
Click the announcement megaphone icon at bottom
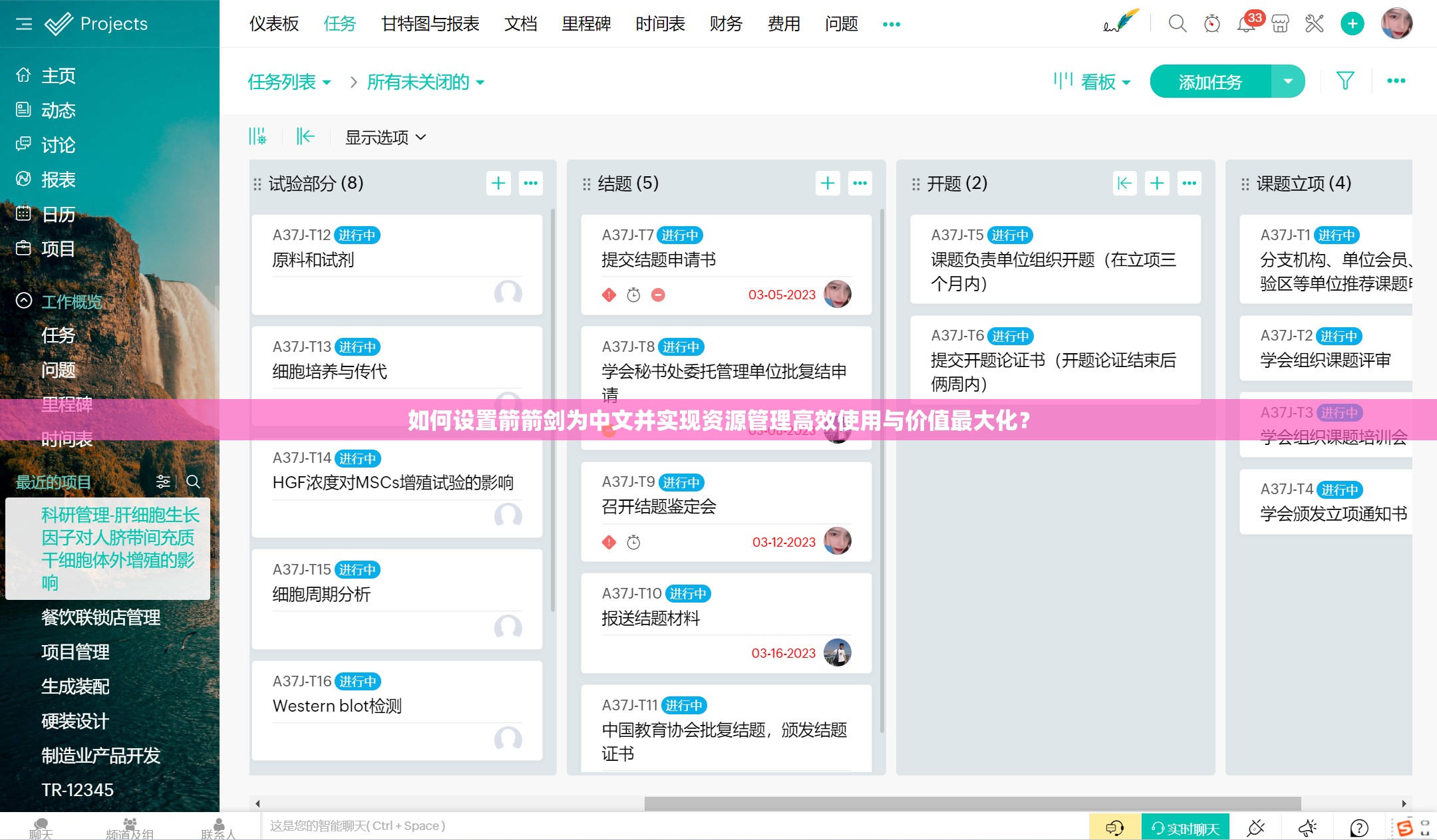pyautogui.click(x=1307, y=827)
